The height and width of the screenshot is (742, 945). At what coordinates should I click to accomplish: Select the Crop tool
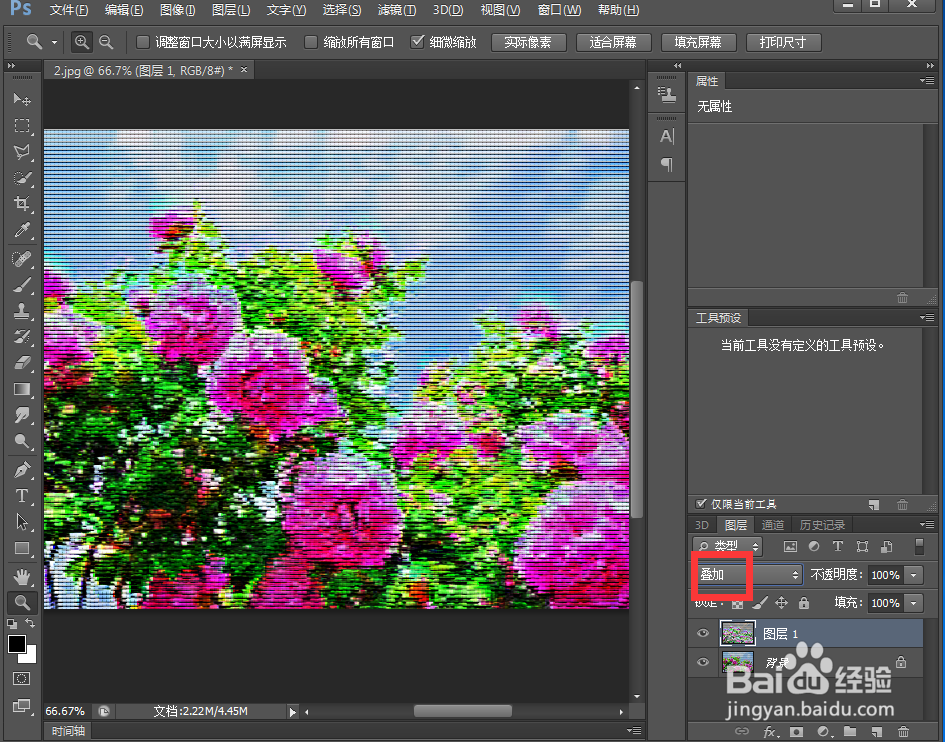click(22, 203)
